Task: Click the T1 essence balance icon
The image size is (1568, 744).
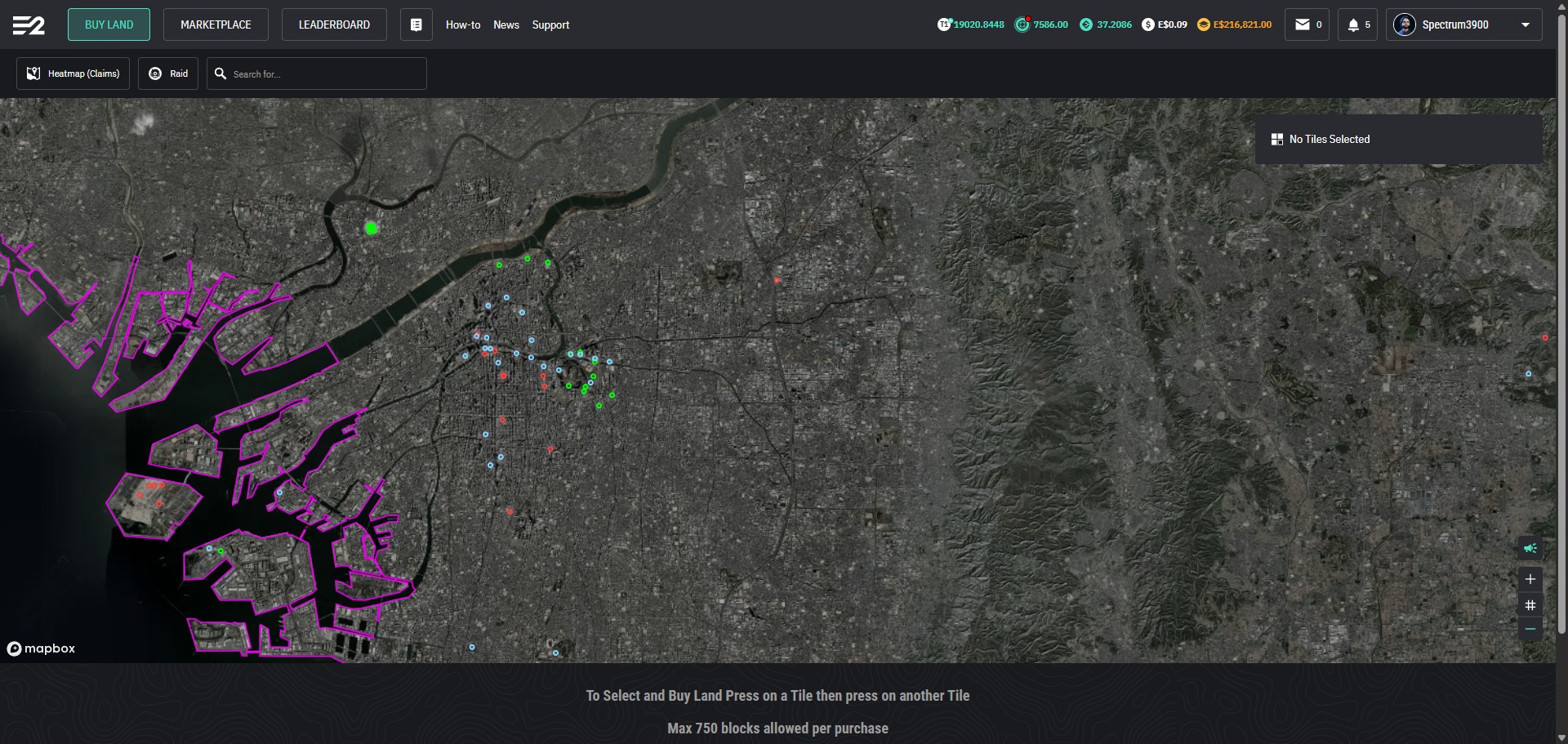Action: 944,25
